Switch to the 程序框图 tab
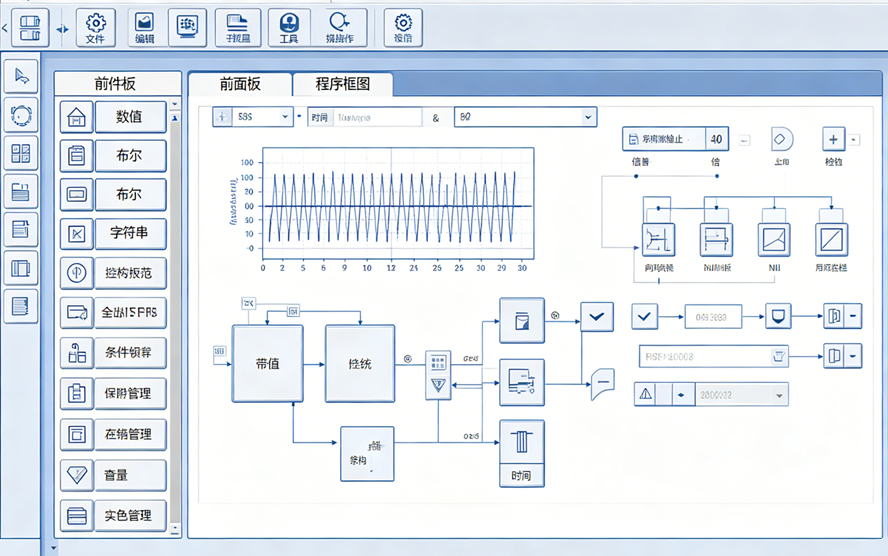This screenshot has height=556, width=888. [x=343, y=84]
